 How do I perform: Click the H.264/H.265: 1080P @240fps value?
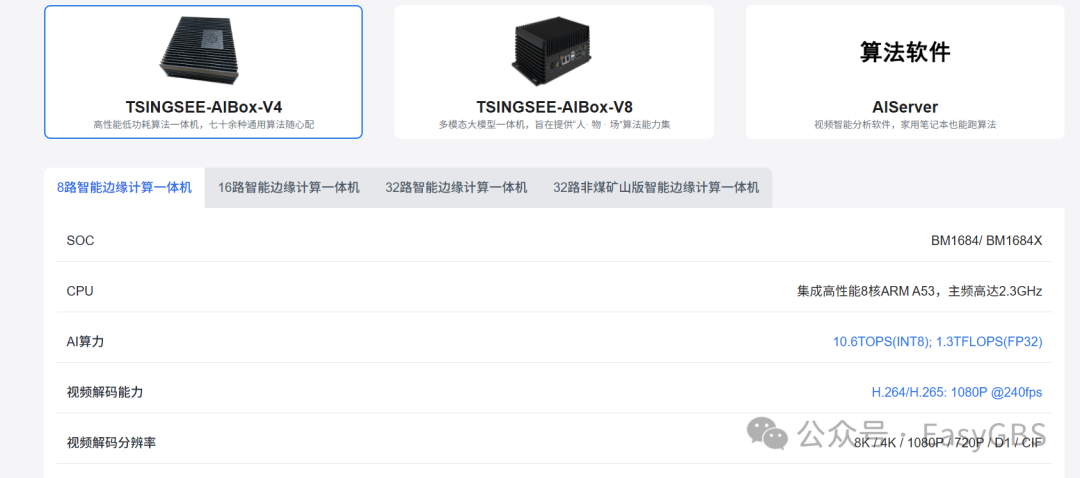point(957,393)
